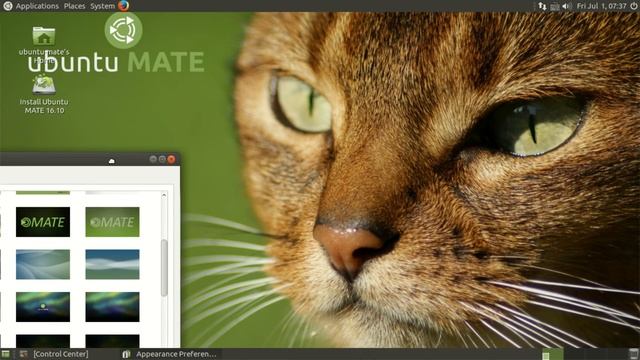Switch to Appearance Preferences taskbar entry
This screenshot has height=360, width=640.
[x=169, y=354]
